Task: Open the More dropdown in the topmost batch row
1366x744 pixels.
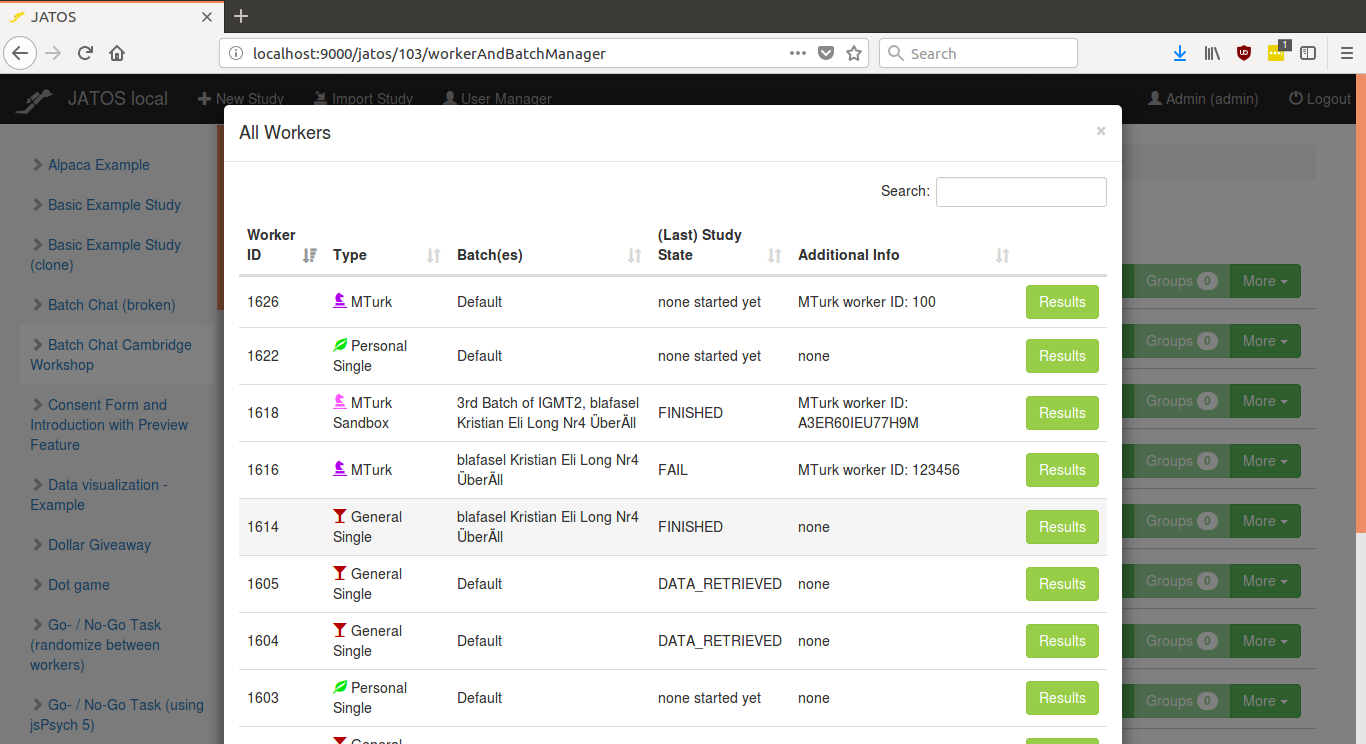Action: click(1265, 281)
